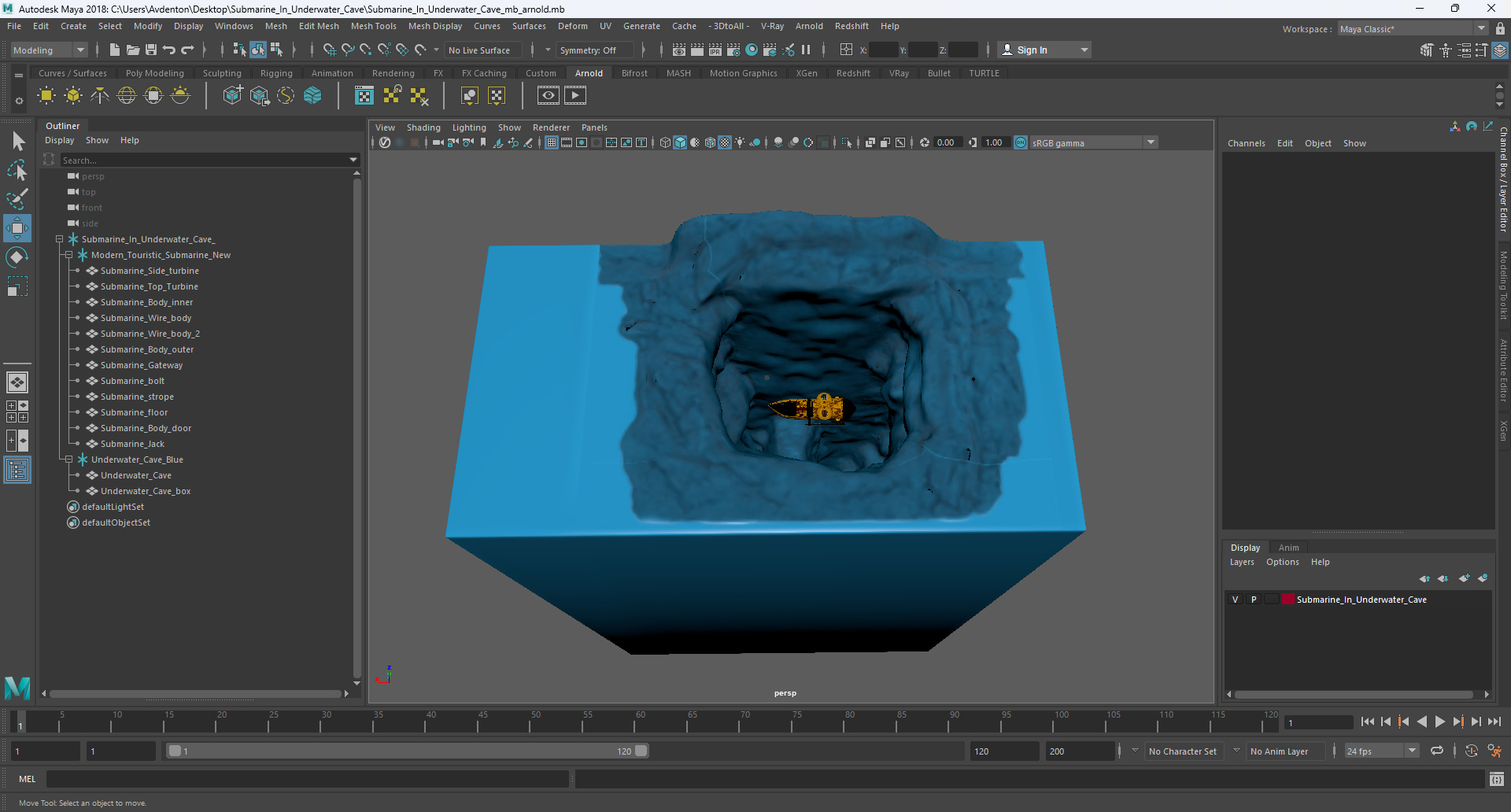Switch to the Poly Modeling shelf tab
This screenshot has width=1511, height=812.
(x=154, y=73)
